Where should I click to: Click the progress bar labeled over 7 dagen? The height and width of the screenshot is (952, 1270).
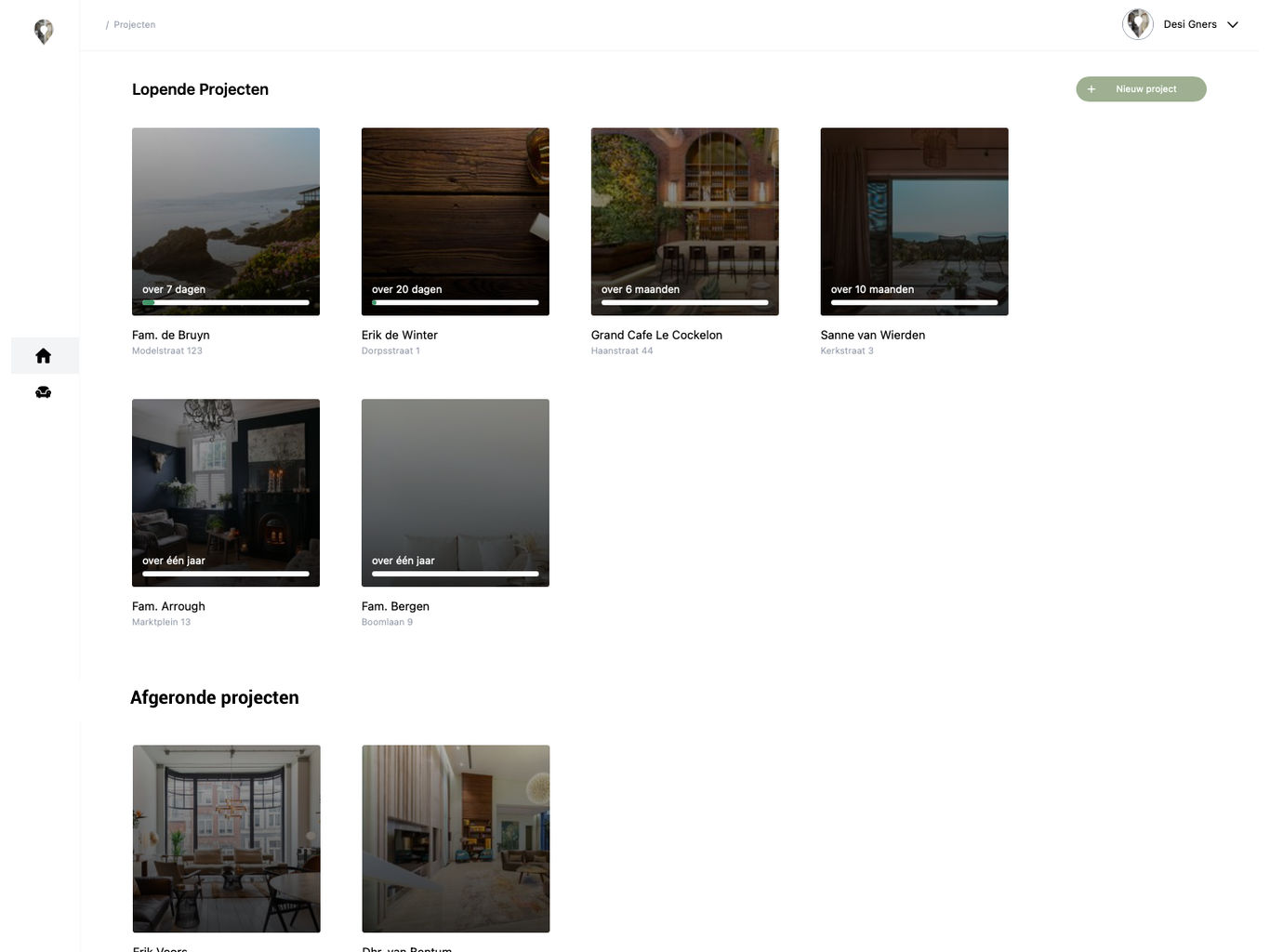coord(226,302)
